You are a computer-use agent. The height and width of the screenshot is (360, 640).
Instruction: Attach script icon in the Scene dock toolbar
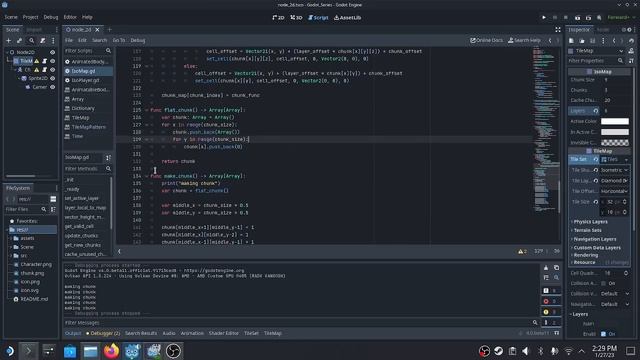click(42, 40)
